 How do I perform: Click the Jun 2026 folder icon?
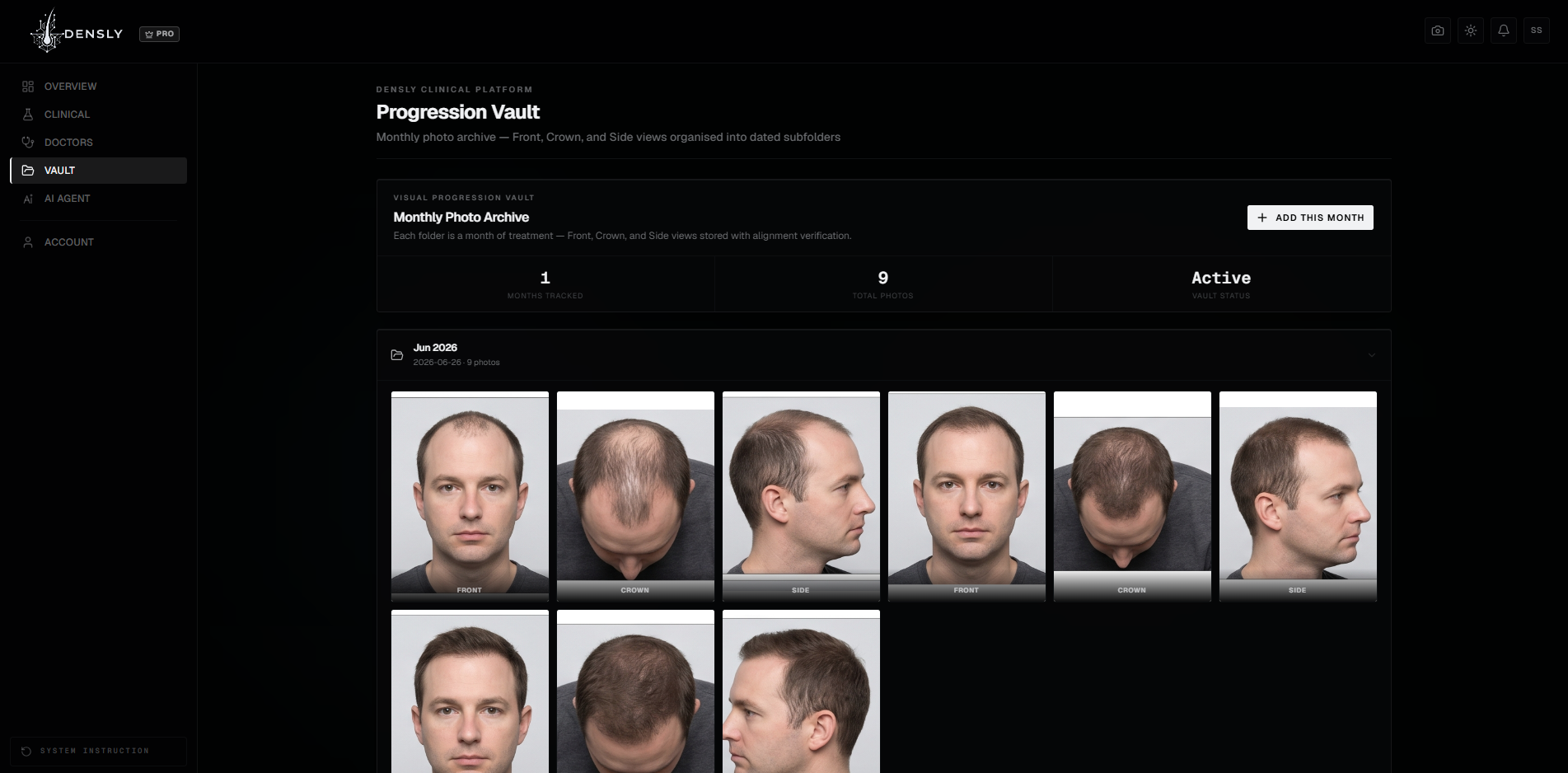click(x=397, y=355)
